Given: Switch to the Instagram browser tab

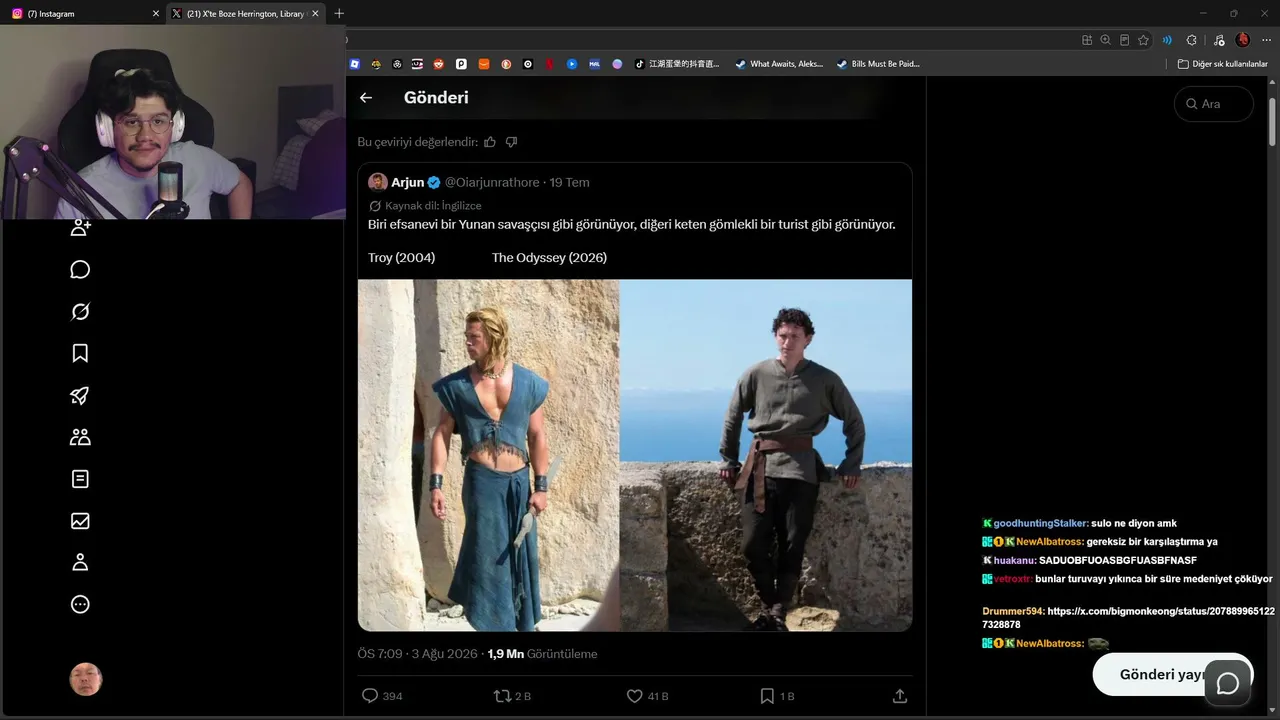Looking at the screenshot, I should coord(85,14).
